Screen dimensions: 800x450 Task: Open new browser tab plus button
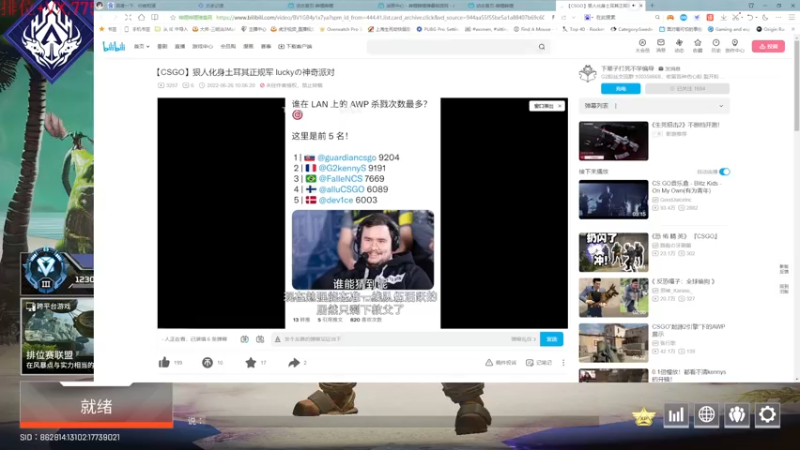pyautogui.click(x=652, y=6)
